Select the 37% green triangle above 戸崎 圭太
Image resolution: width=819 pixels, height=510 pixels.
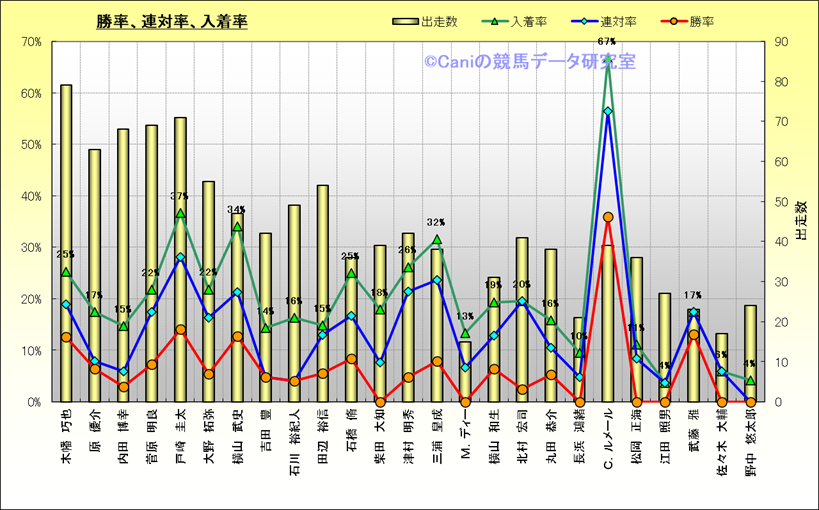(180, 213)
